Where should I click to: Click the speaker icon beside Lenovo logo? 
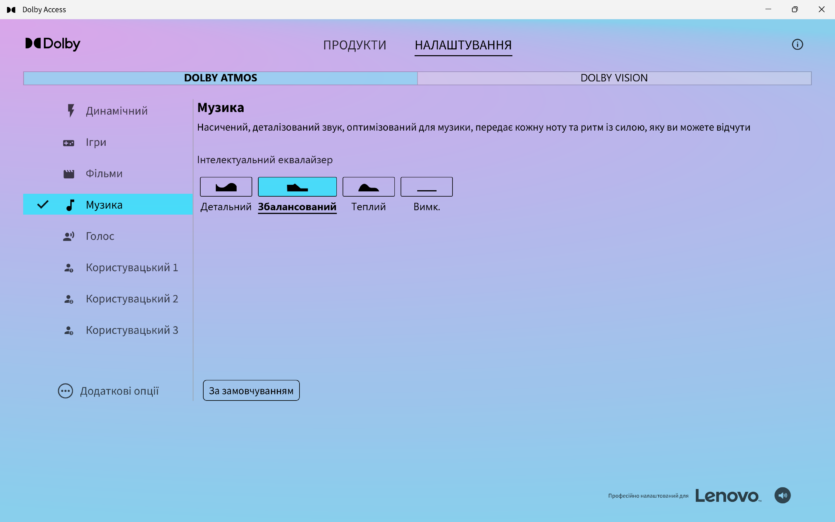pos(782,495)
